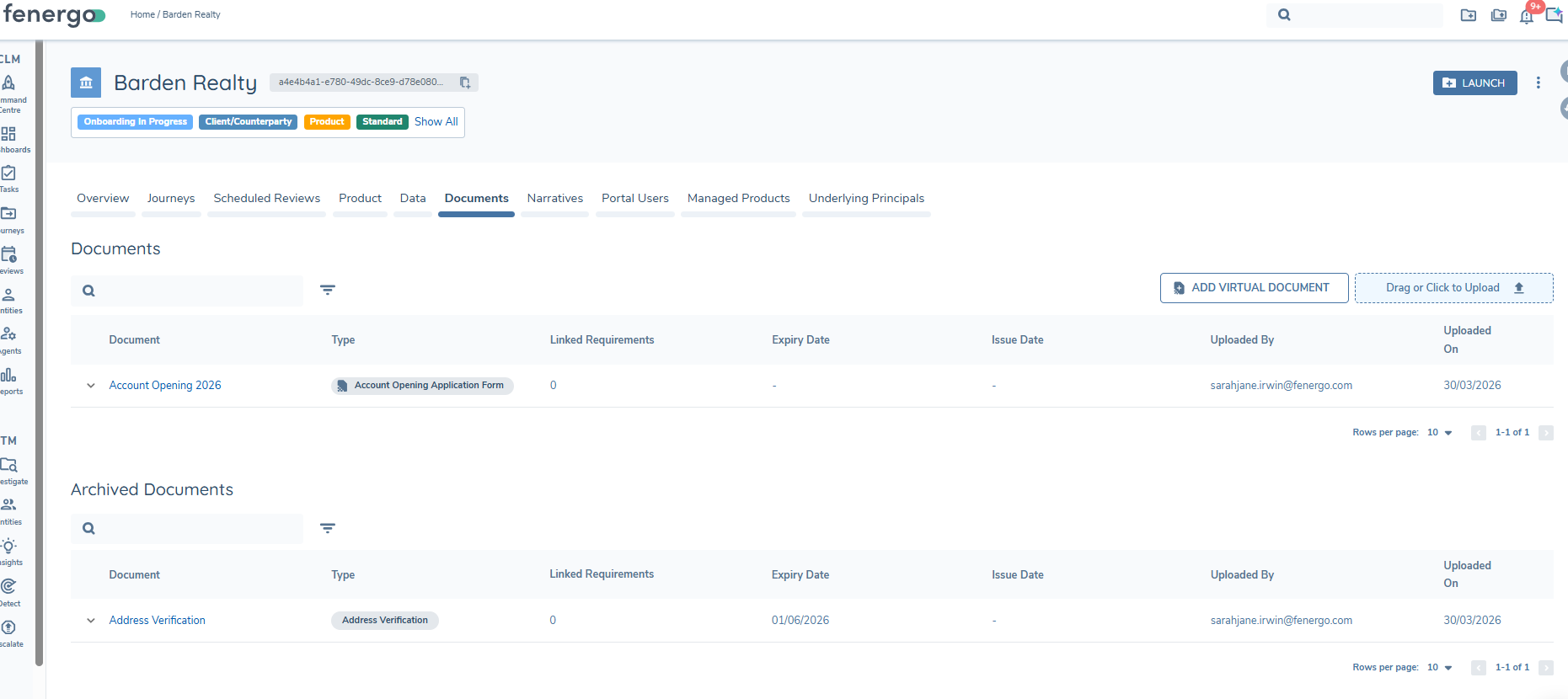
Task: Open the more options kebab menu
Action: pos(1539,83)
